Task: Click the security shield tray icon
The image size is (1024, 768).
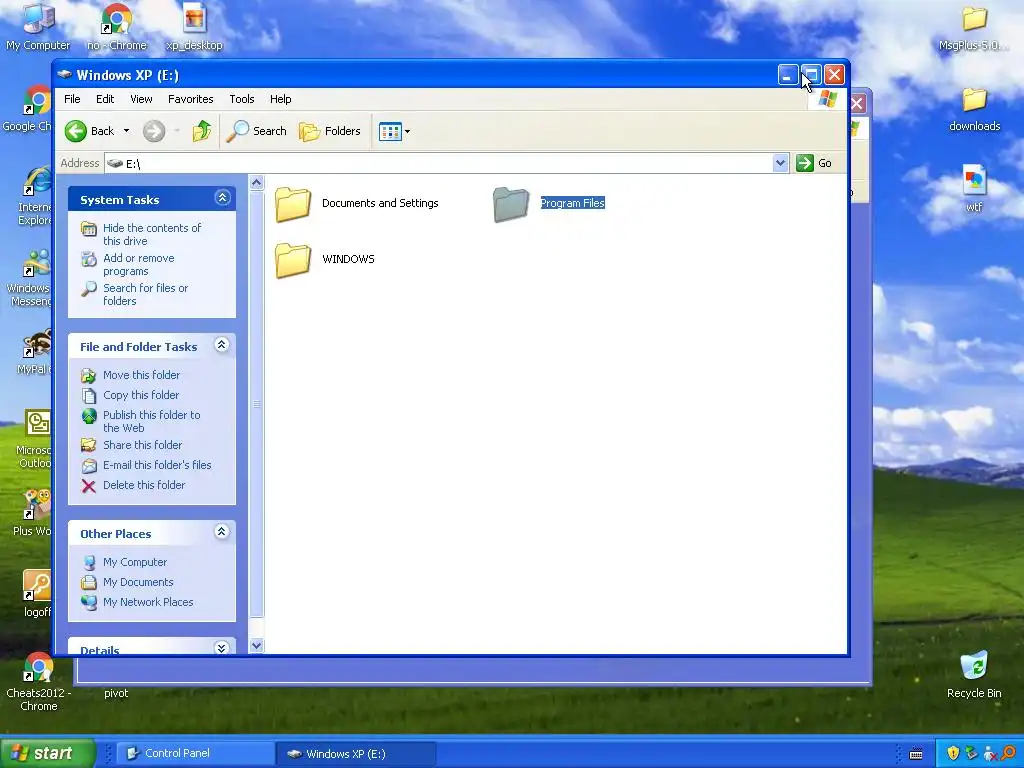Action: [953, 754]
